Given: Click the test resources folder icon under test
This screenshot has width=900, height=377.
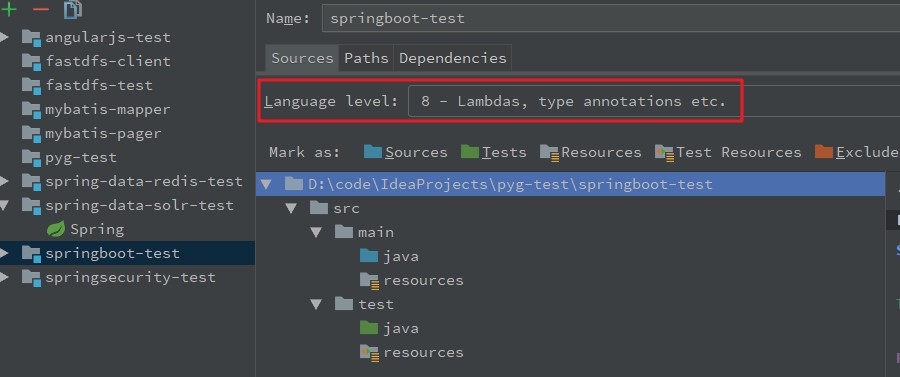Looking at the screenshot, I should (x=370, y=353).
